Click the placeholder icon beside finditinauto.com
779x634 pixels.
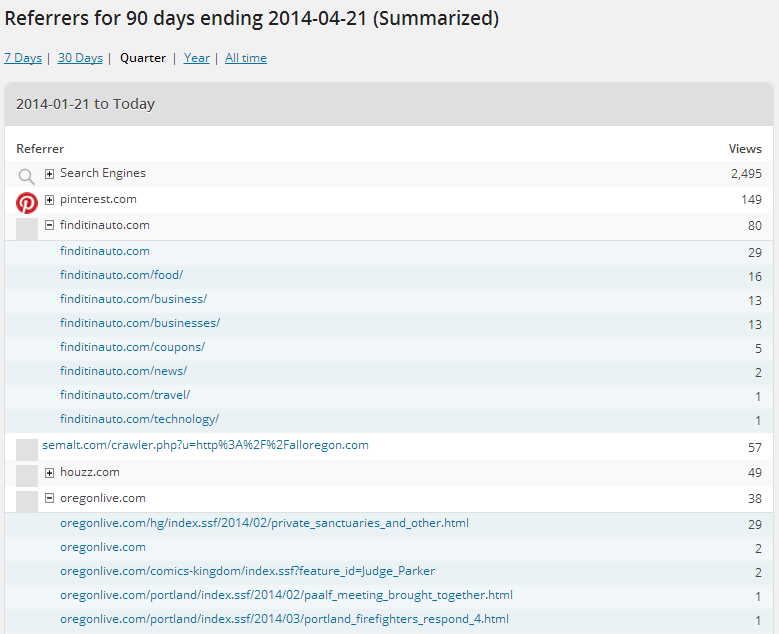point(27,229)
